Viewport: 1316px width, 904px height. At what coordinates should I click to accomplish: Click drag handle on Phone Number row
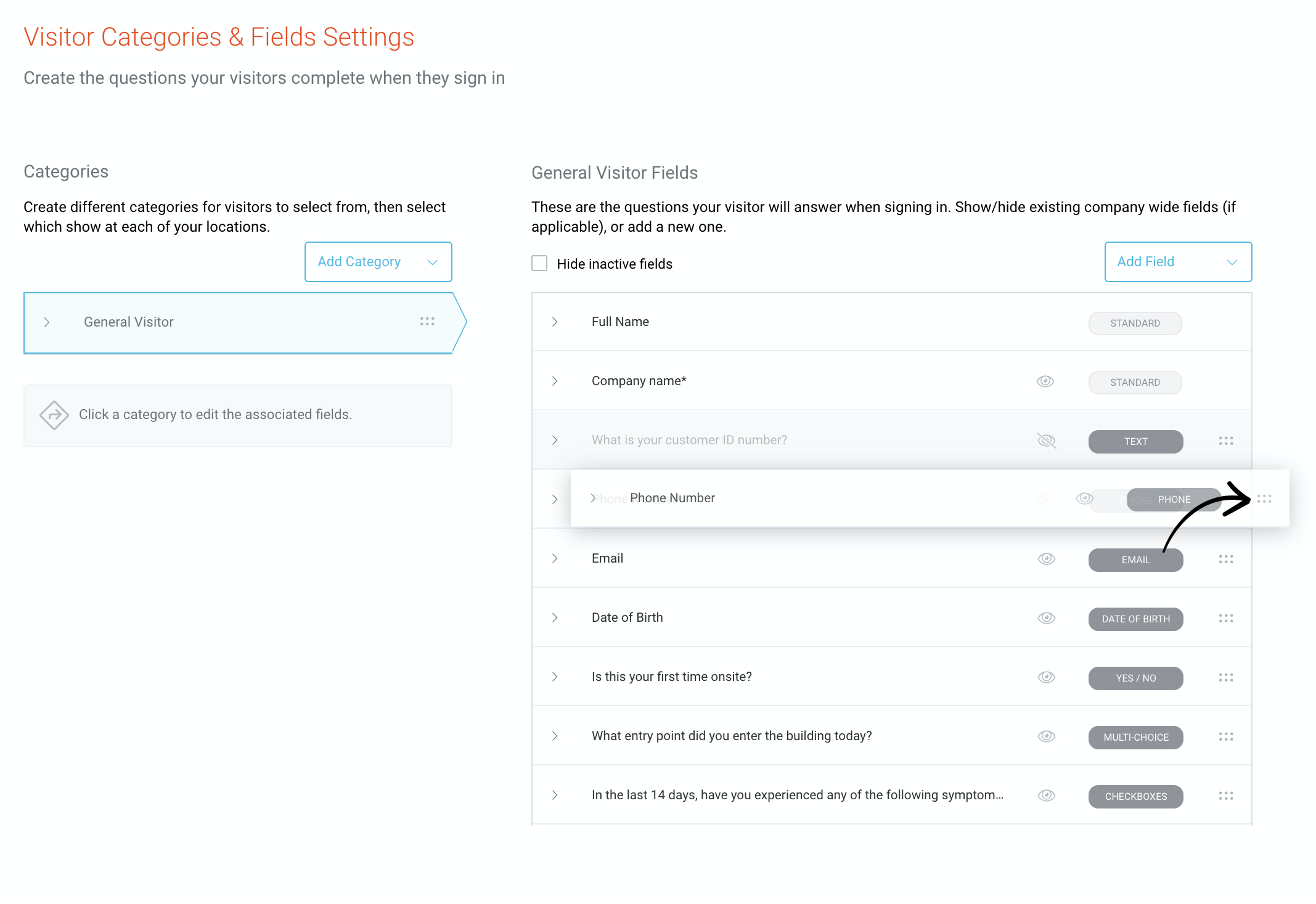(x=1264, y=499)
